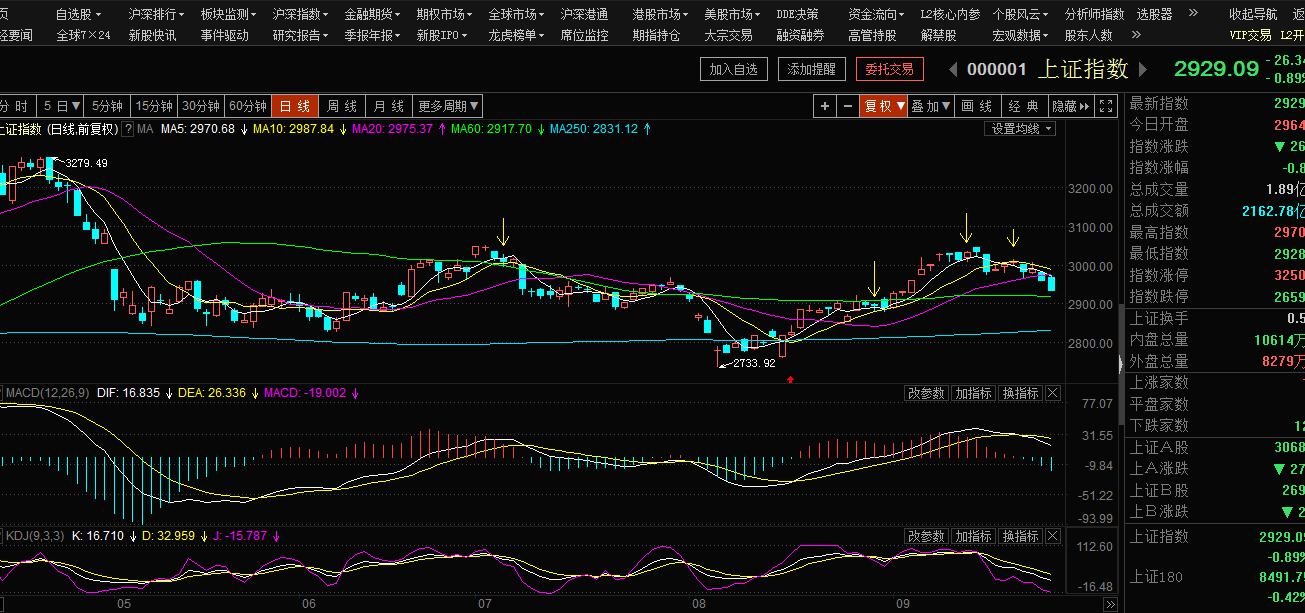Open the 设置均线 dropdown
The height and width of the screenshot is (613, 1305).
(1020, 129)
